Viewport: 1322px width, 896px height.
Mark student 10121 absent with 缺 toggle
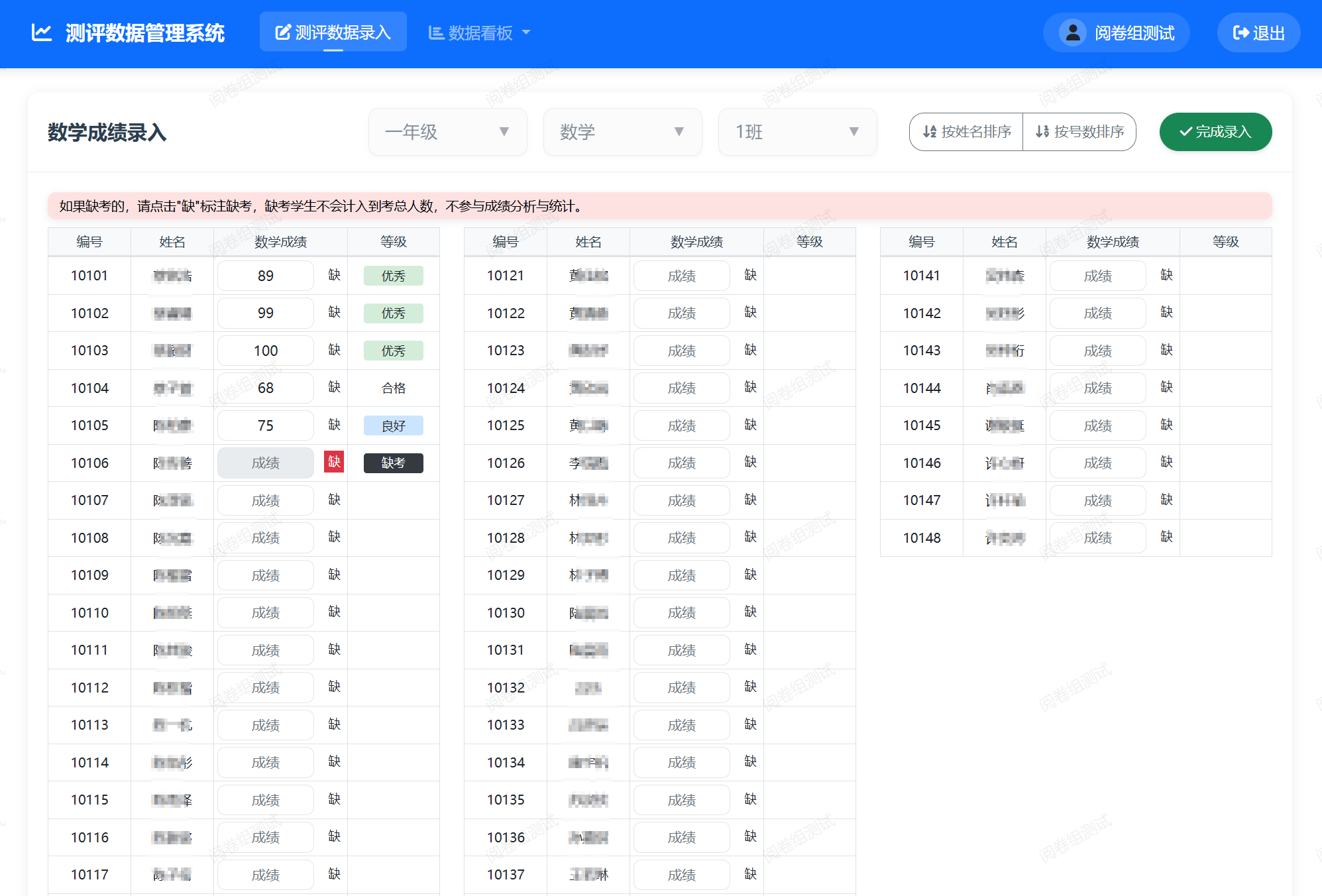(750, 276)
